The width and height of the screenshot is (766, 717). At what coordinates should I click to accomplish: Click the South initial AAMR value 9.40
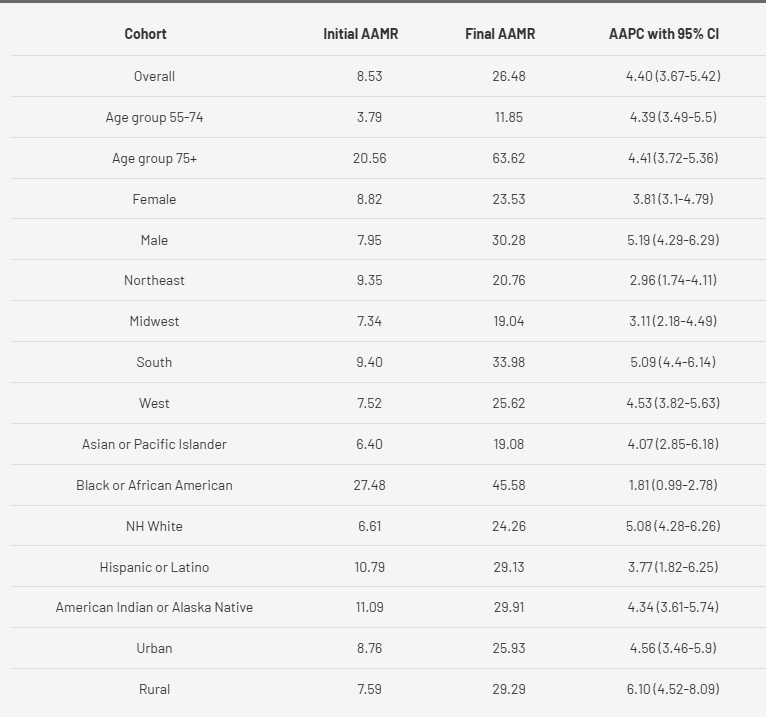pos(369,362)
